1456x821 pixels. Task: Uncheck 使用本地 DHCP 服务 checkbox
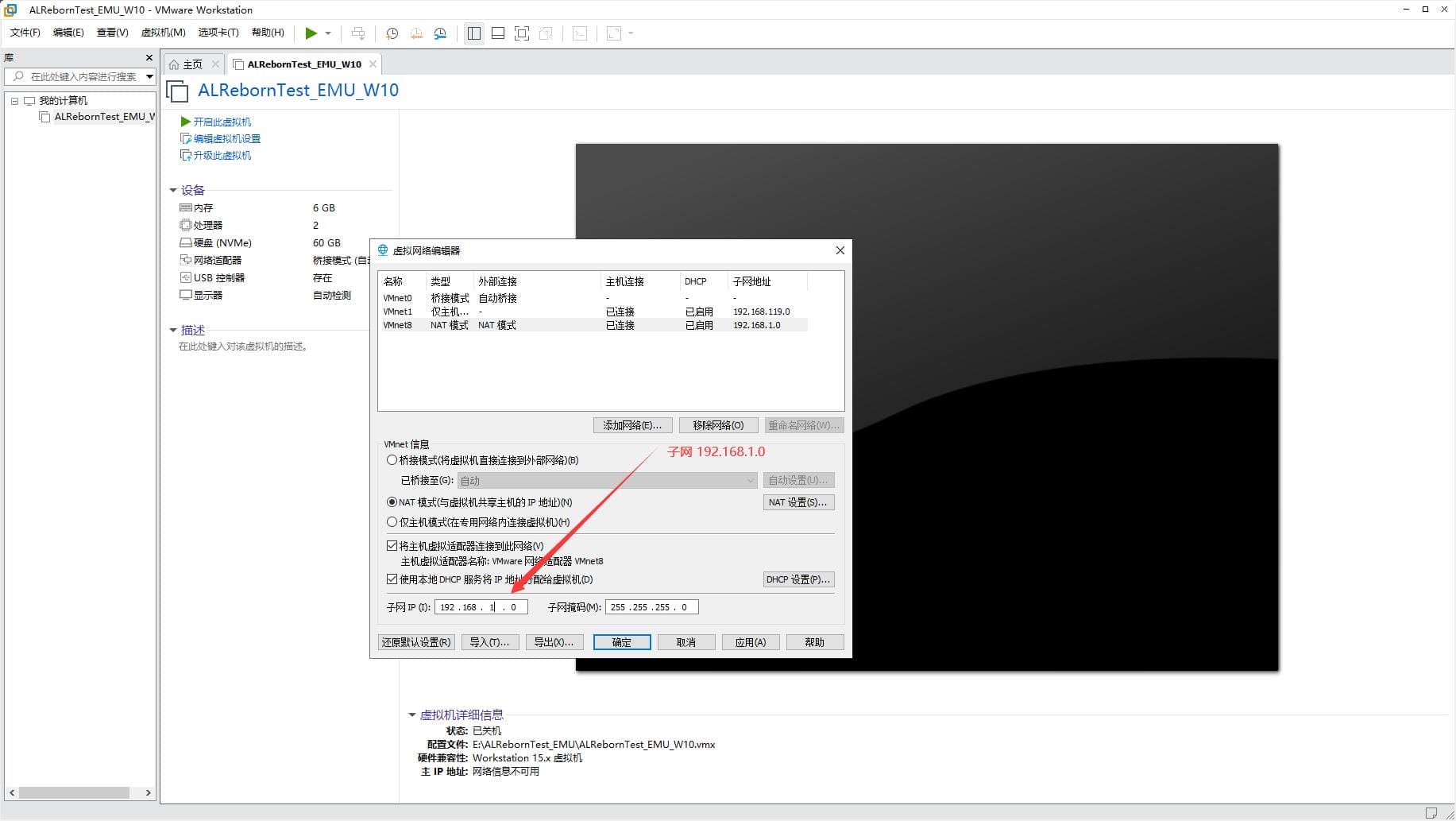point(392,579)
